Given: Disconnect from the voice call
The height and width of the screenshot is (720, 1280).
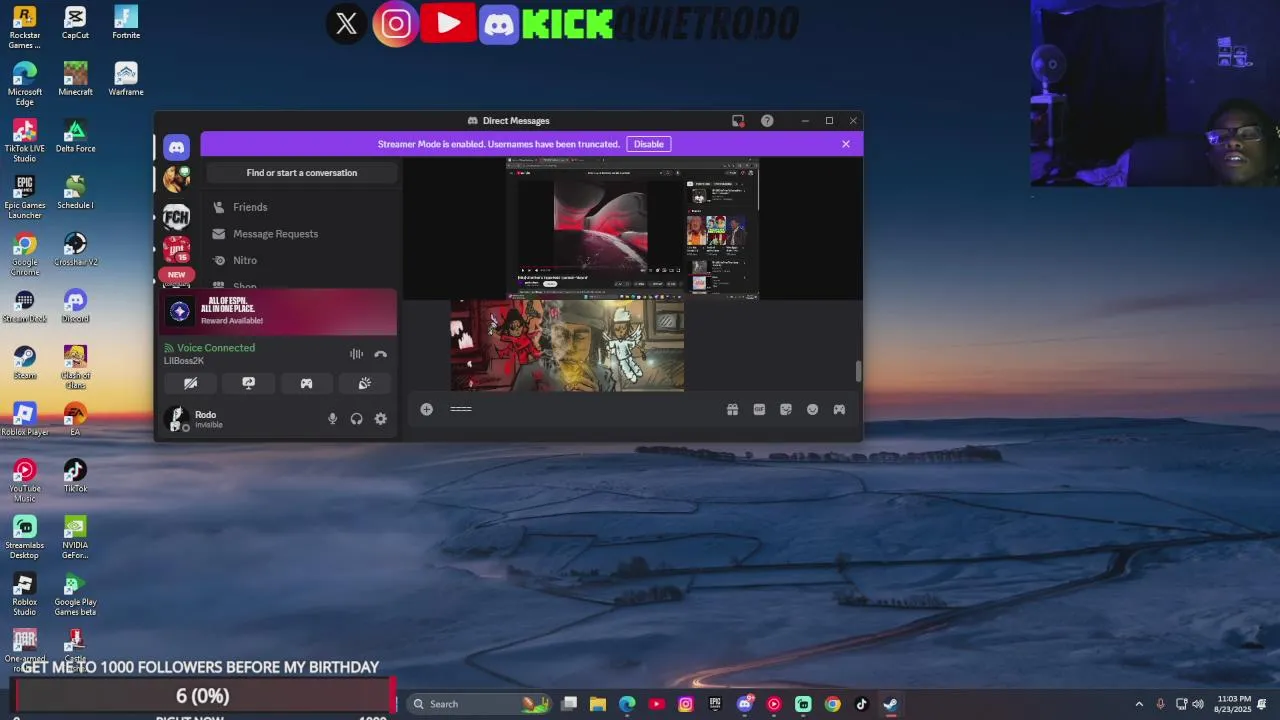Looking at the screenshot, I should tap(380, 354).
